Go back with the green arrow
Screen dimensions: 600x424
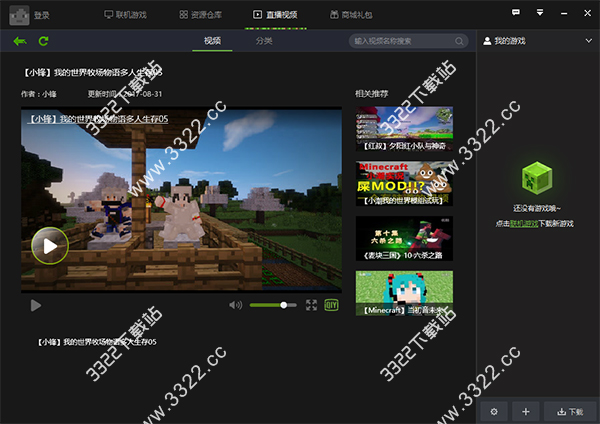click(x=20, y=41)
